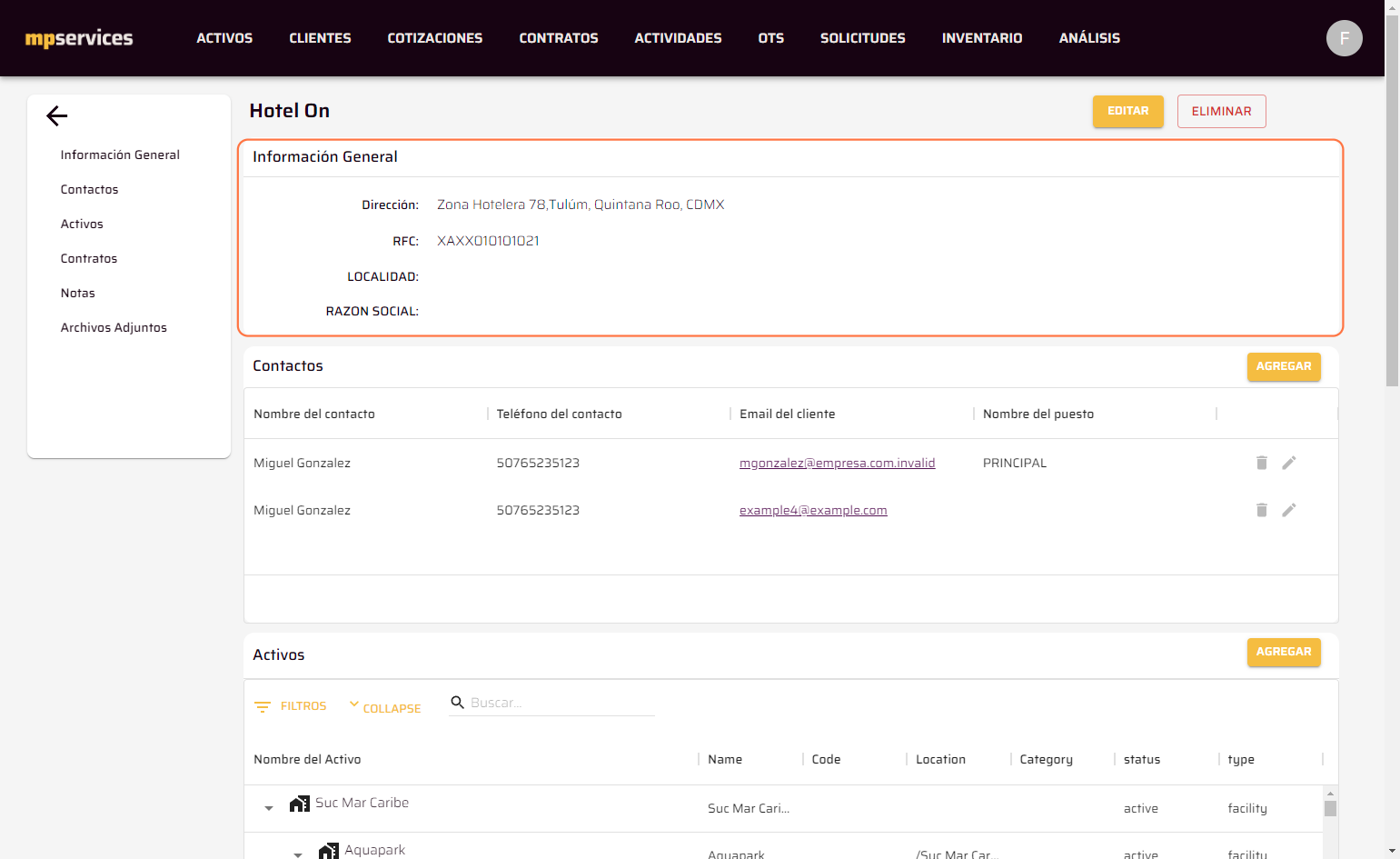Click the Nombre del Activo column header
The image size is (1400, 859).
(x=307, y=759)
